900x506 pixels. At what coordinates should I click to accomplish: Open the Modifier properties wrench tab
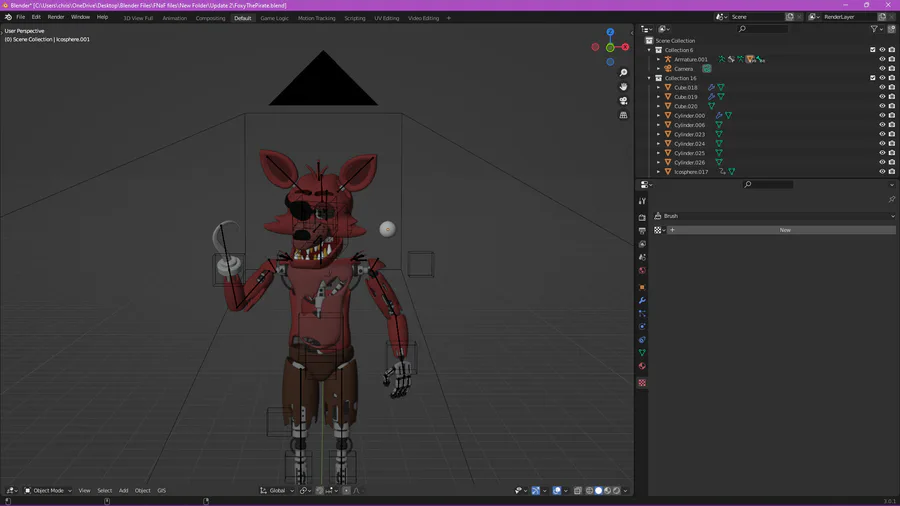pyautogui.click(x=642, y=301)
